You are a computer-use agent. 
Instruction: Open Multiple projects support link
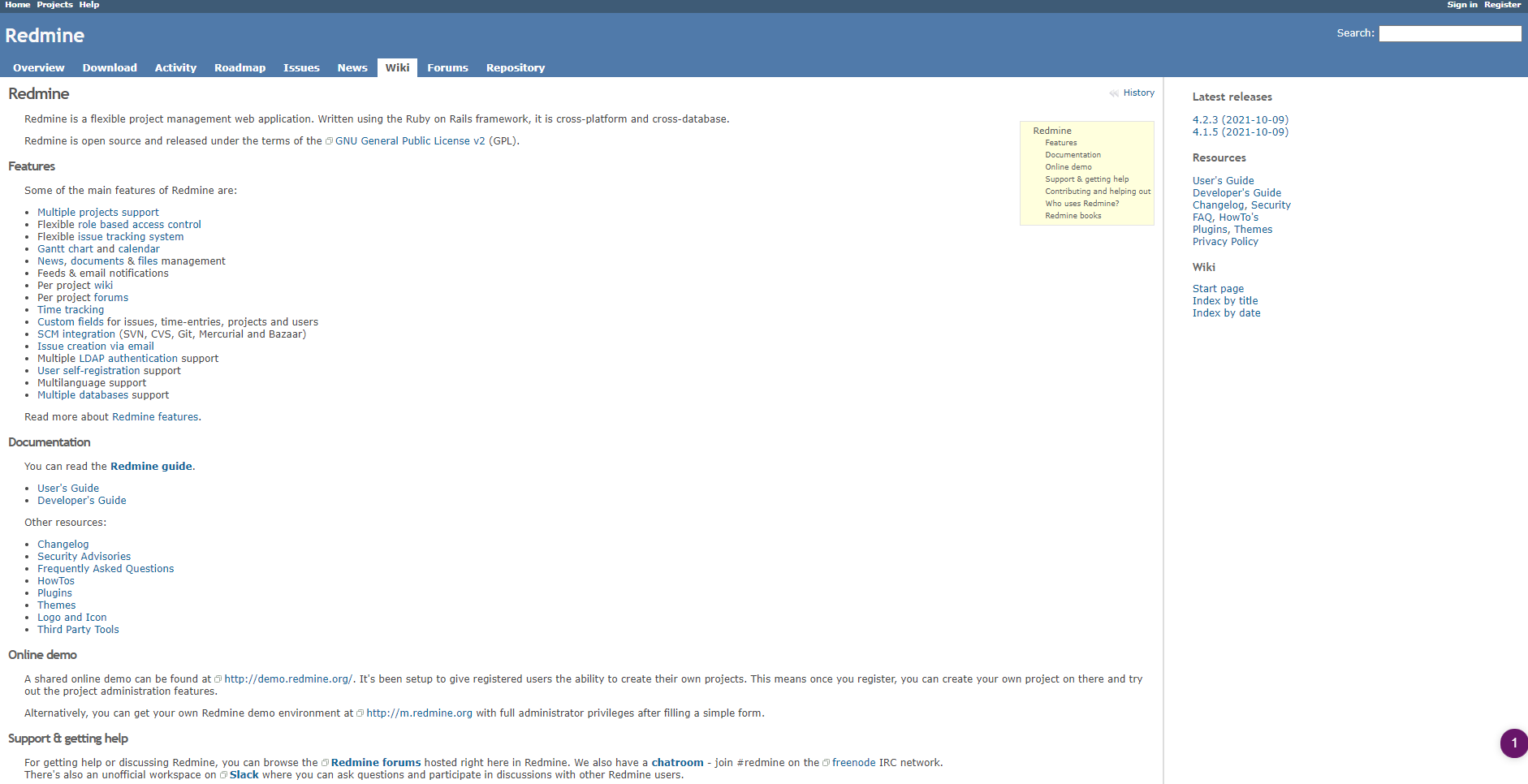coord(98,213)
